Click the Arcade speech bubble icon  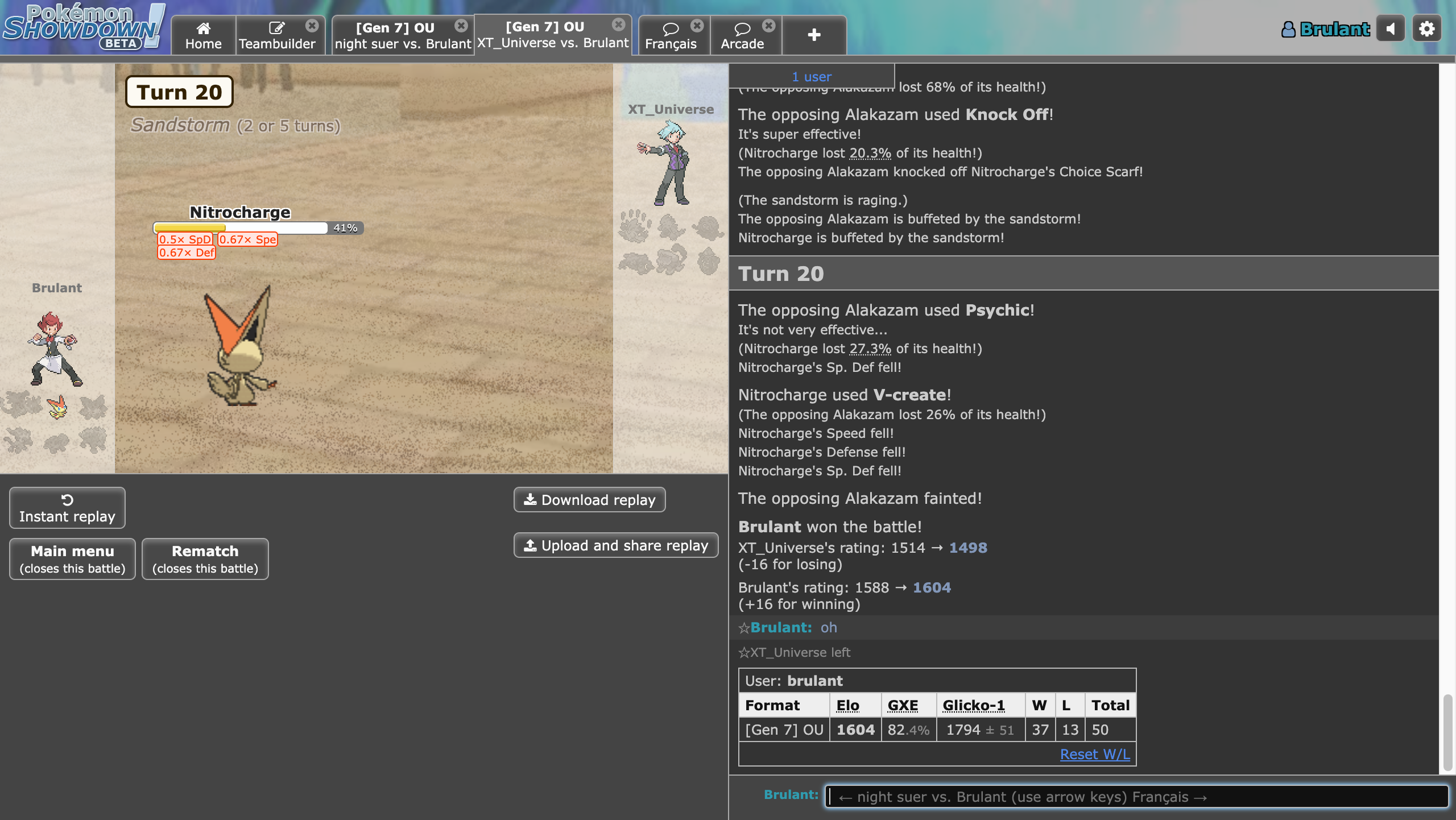click(x=742, y=28)
